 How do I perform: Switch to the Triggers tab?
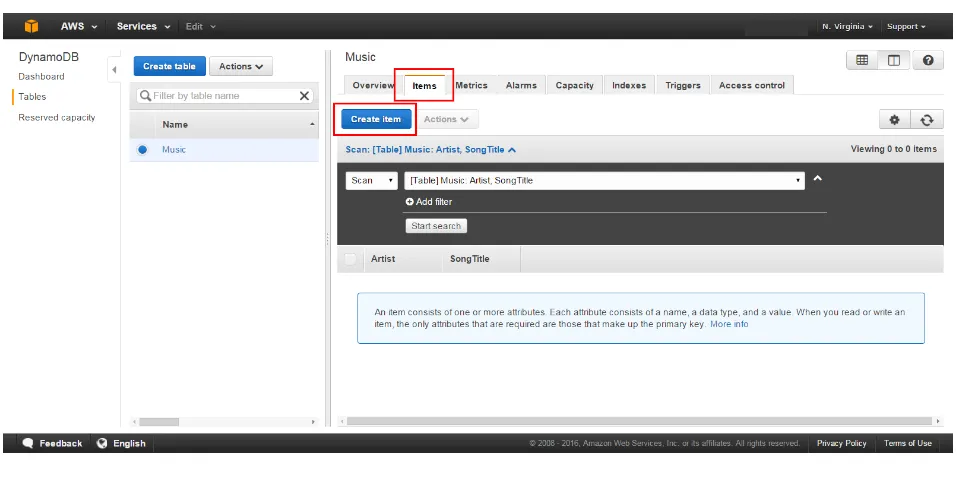pyautogui.click(x=683, y=86)
